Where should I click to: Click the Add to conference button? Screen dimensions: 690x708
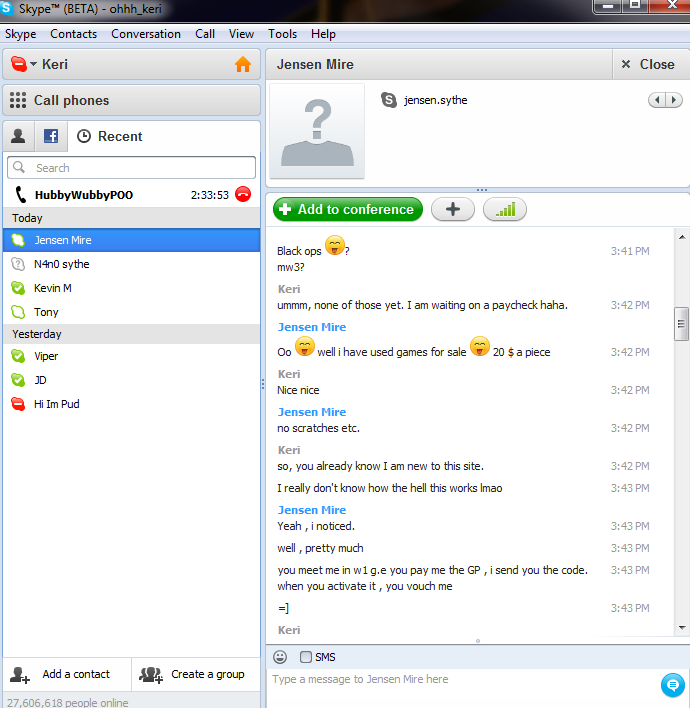click(348, 210)
